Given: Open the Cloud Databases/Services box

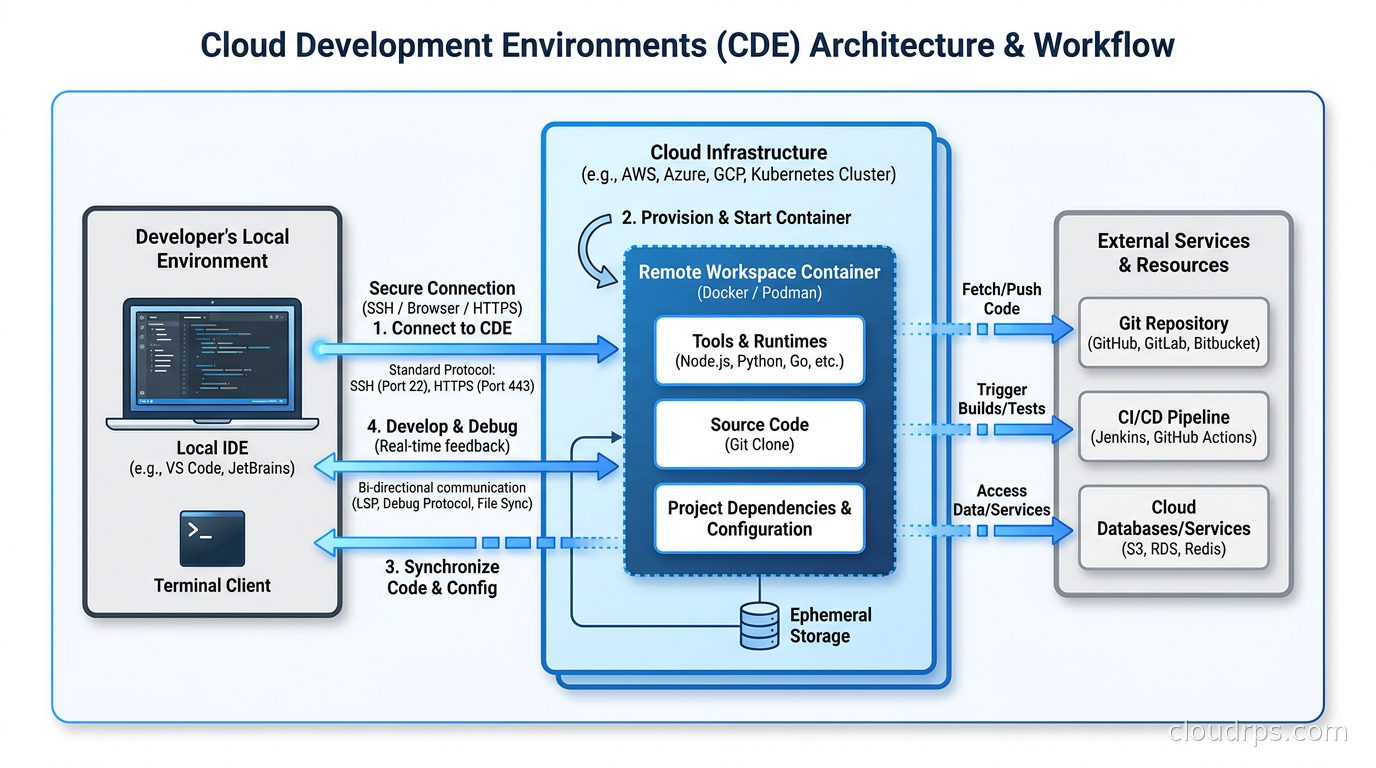Looking at the screenshot, I should coord(1173,527).
